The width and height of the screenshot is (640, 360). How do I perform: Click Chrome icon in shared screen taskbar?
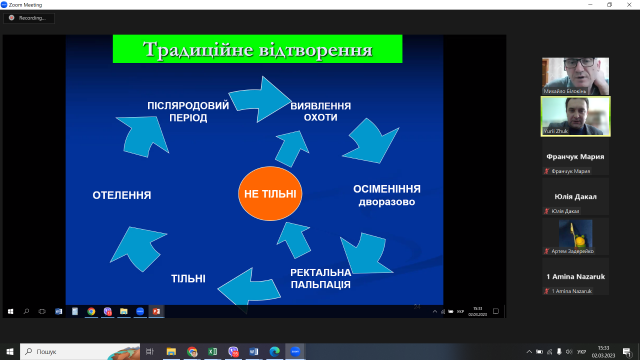91,311
